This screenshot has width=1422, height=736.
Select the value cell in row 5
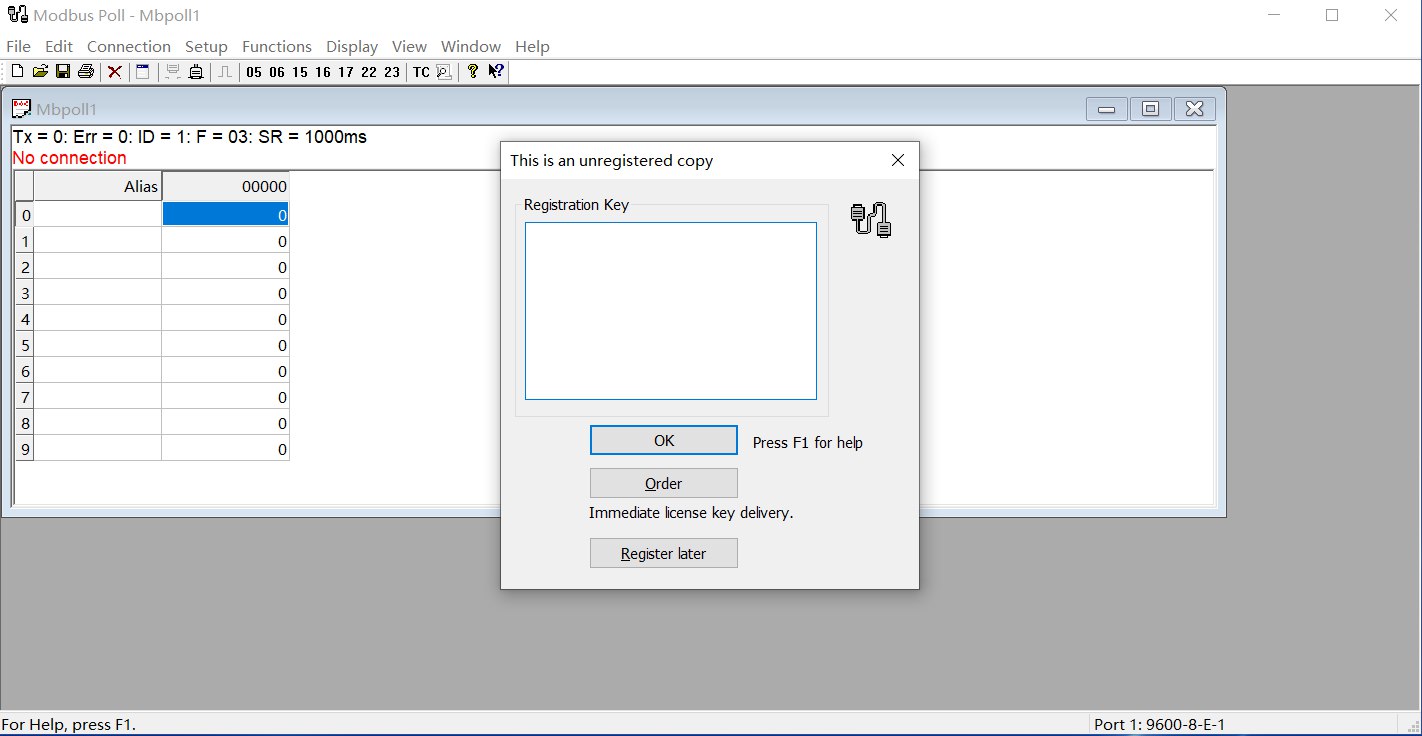click(x=226, y=344)
